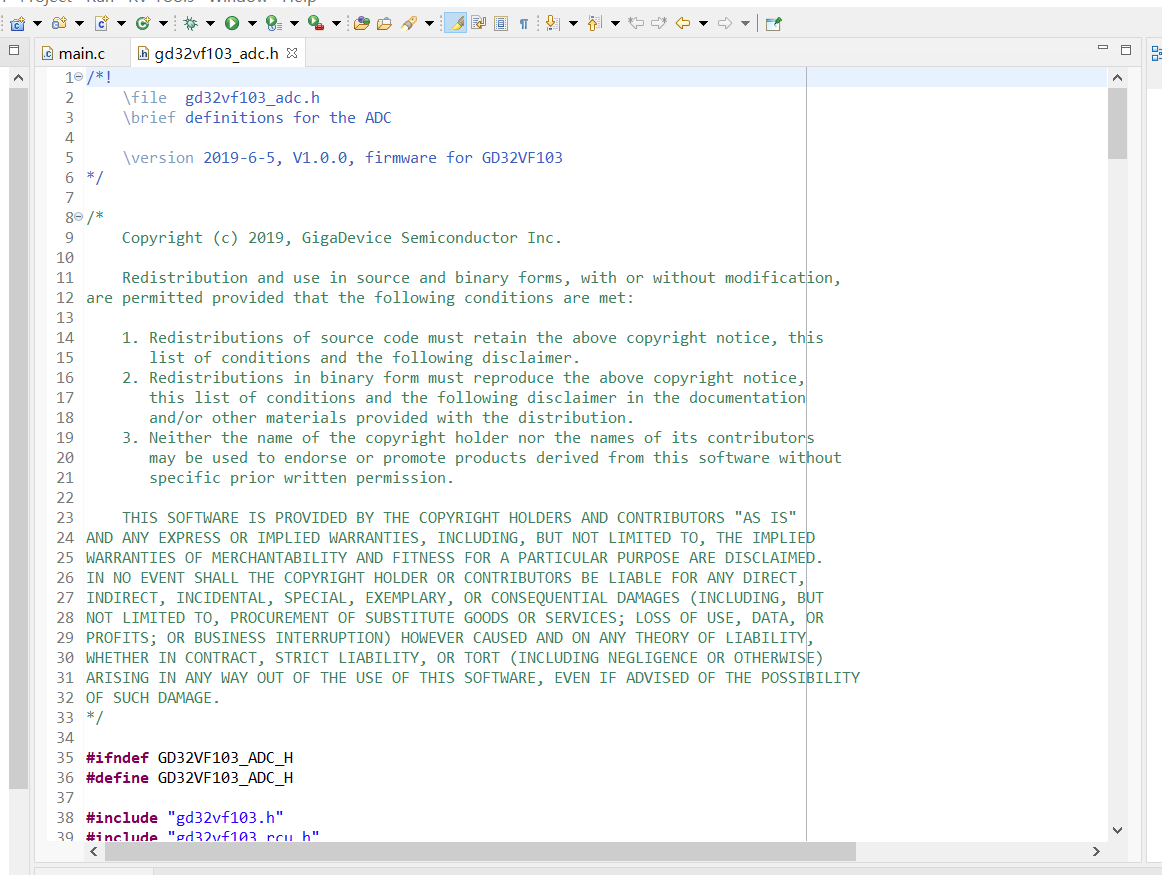This screenshot has height=875, width=1162.
Task: Open the Profile dropdown arrow
Action: [294, 24]
